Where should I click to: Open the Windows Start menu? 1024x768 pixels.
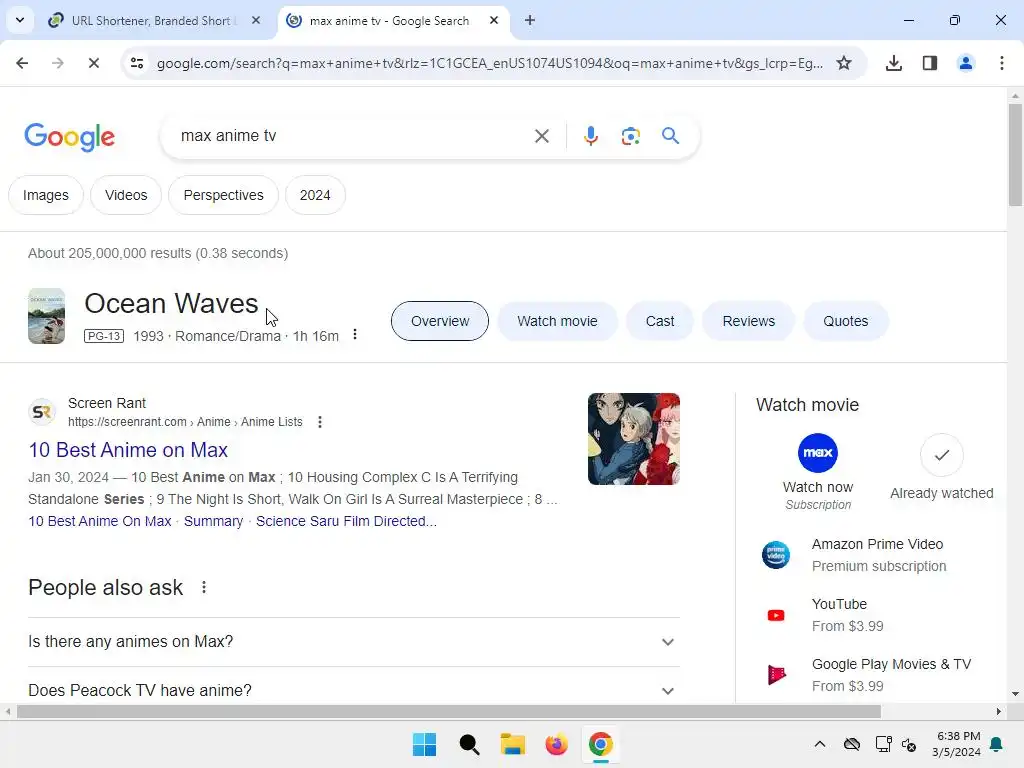[x=424, y=744]
